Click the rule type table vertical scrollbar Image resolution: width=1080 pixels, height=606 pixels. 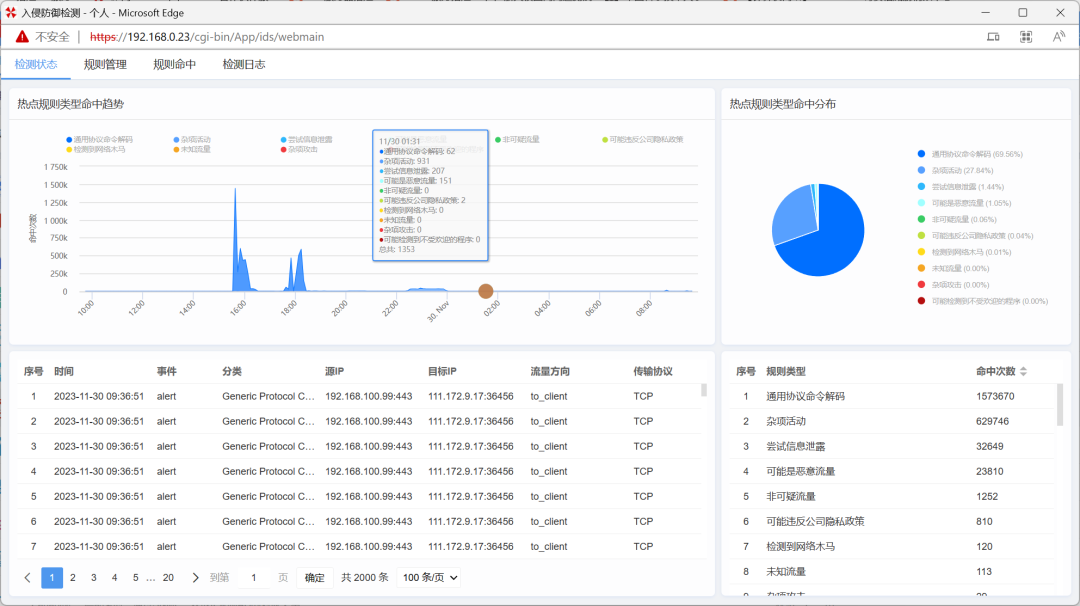(x=1060, y=405)
